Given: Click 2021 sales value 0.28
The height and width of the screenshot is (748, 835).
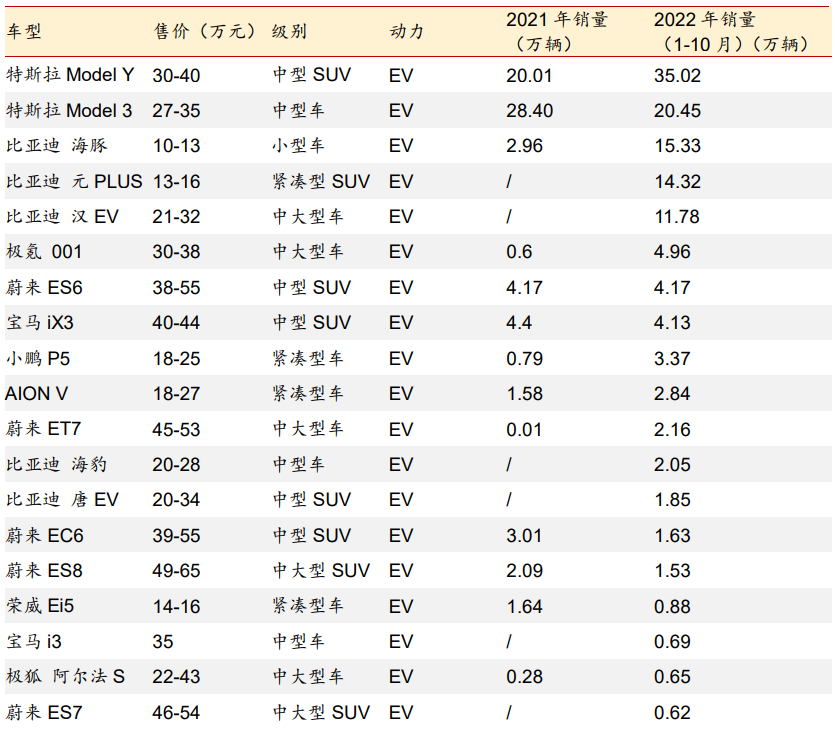Looking at the screenshot, I should [x=525, y=677].
